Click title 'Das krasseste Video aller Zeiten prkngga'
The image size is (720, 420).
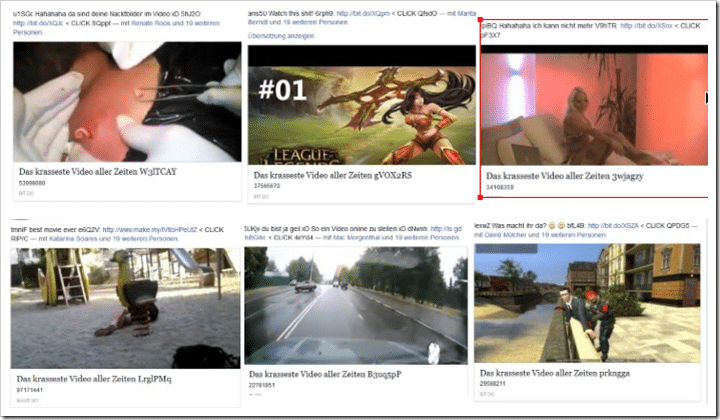pyautogui.click(x=555, y=373)
